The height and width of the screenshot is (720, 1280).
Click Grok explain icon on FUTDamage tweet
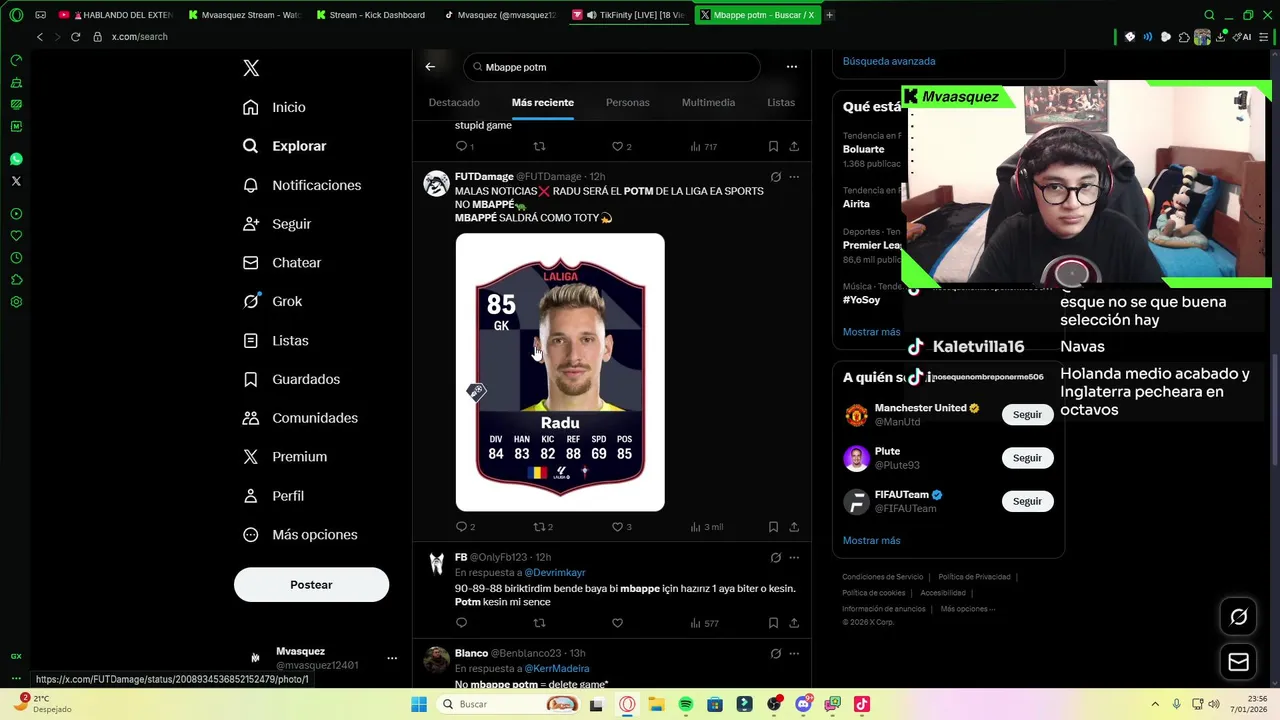coord(775,177)
